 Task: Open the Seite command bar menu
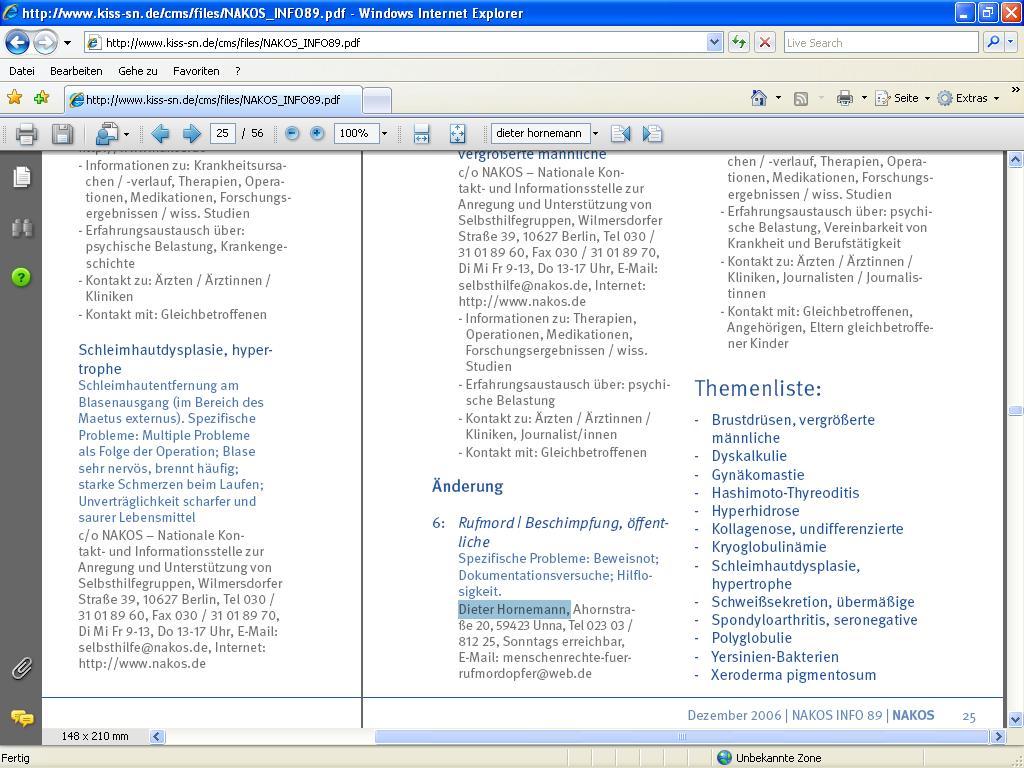click(903, 98)
